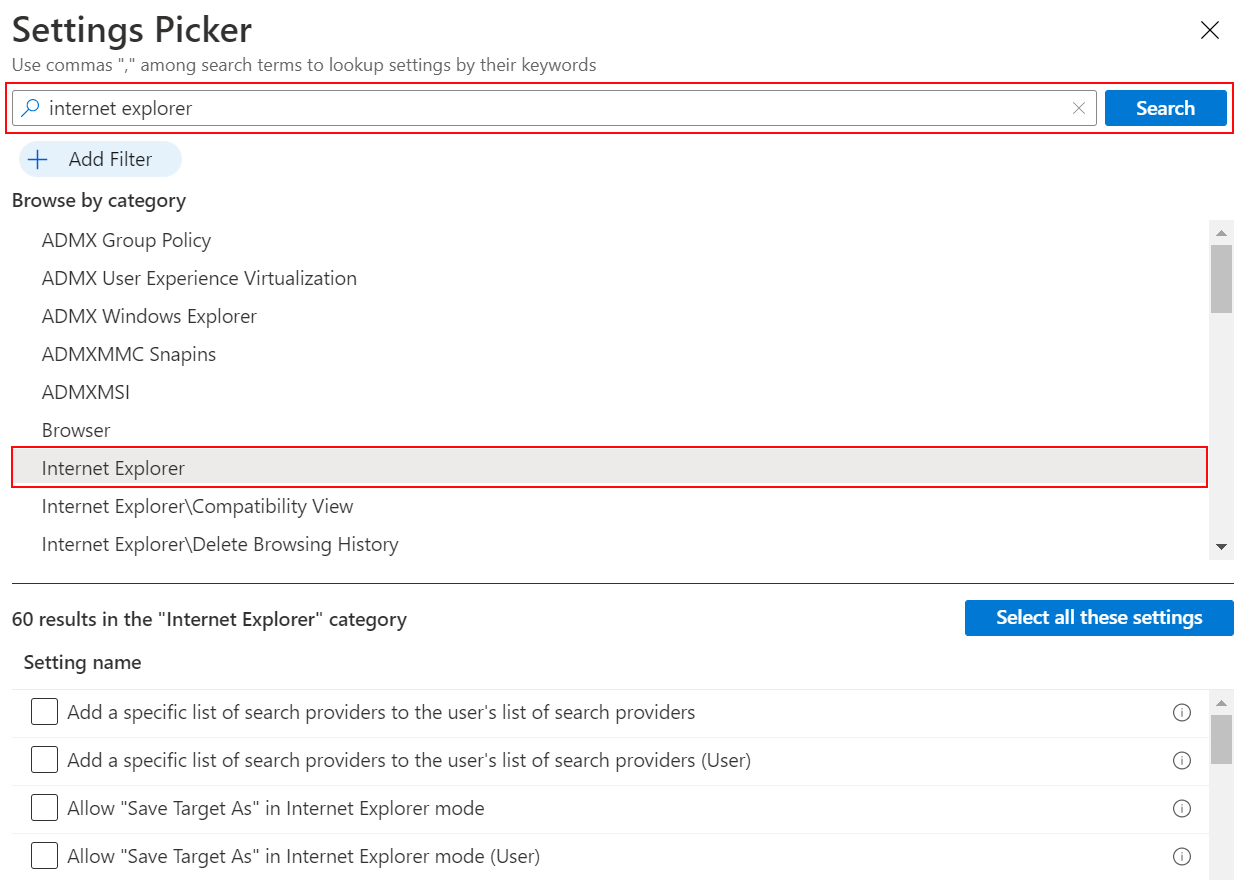
Task: Click the plus icon beside Add Filter
Action: [x=38, y=159]
